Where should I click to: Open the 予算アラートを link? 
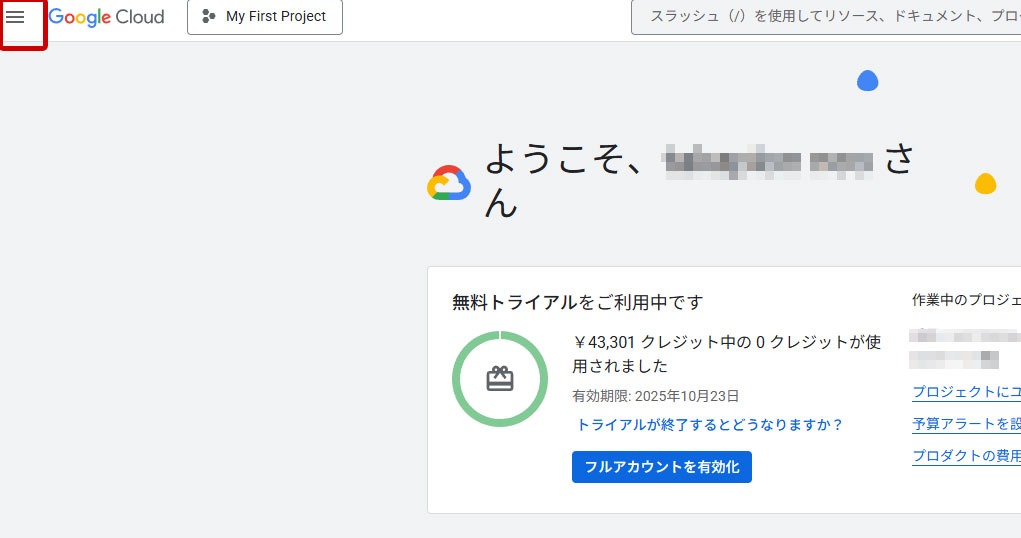pyautogui.click(x=966, y=424)
